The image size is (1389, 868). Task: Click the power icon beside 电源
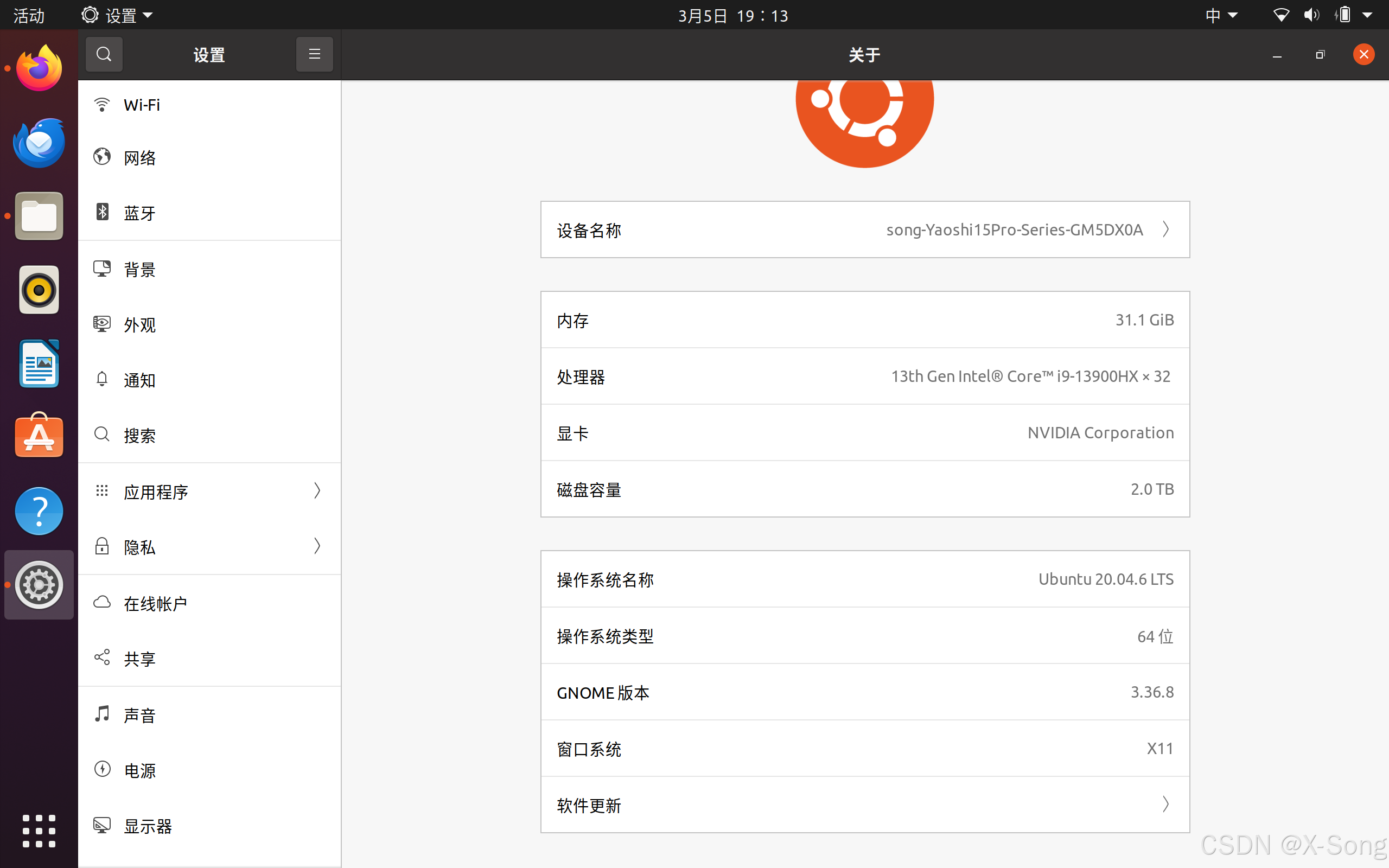(102, 769)
